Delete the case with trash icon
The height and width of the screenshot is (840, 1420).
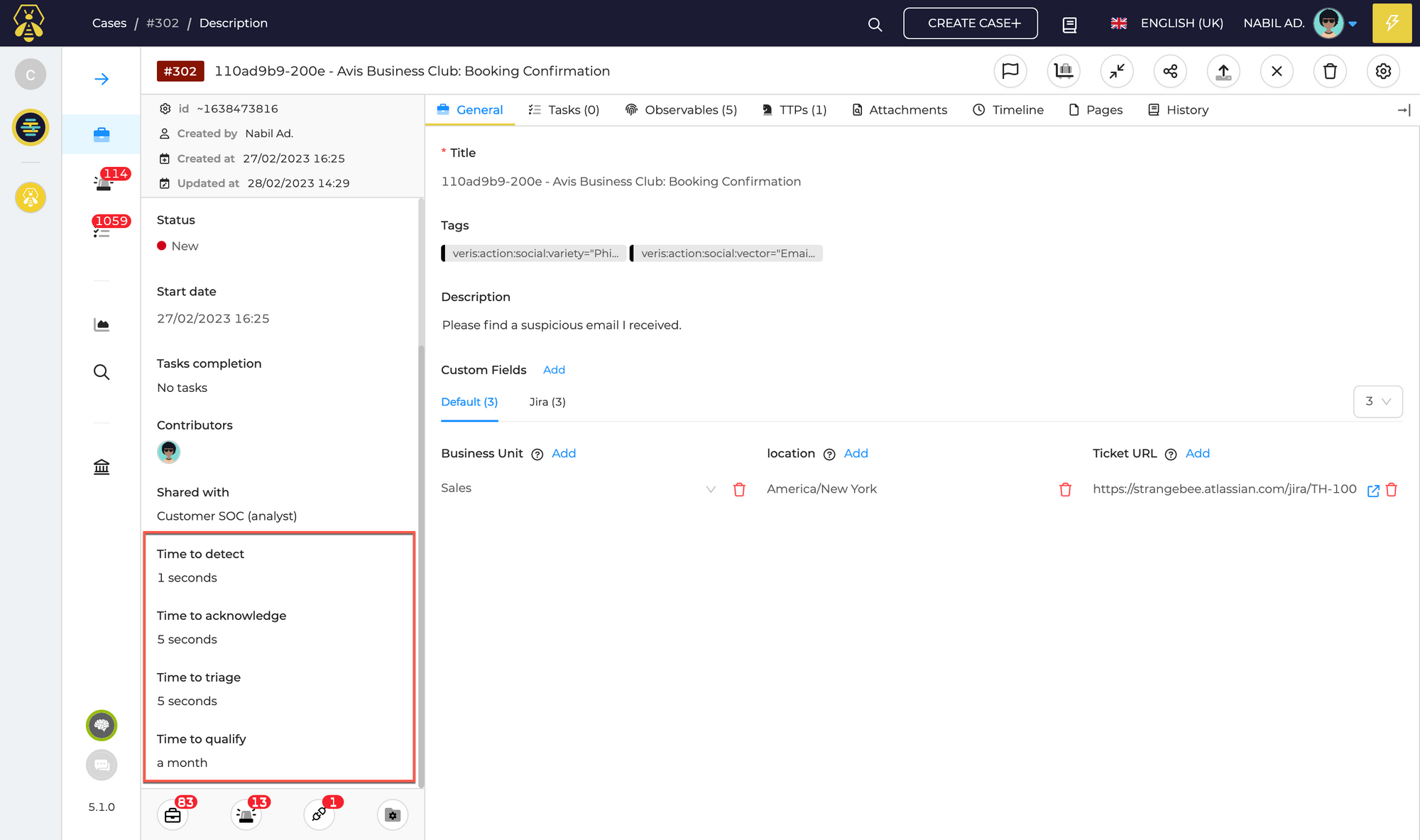pyautogui.click(x=1330, y=71)
